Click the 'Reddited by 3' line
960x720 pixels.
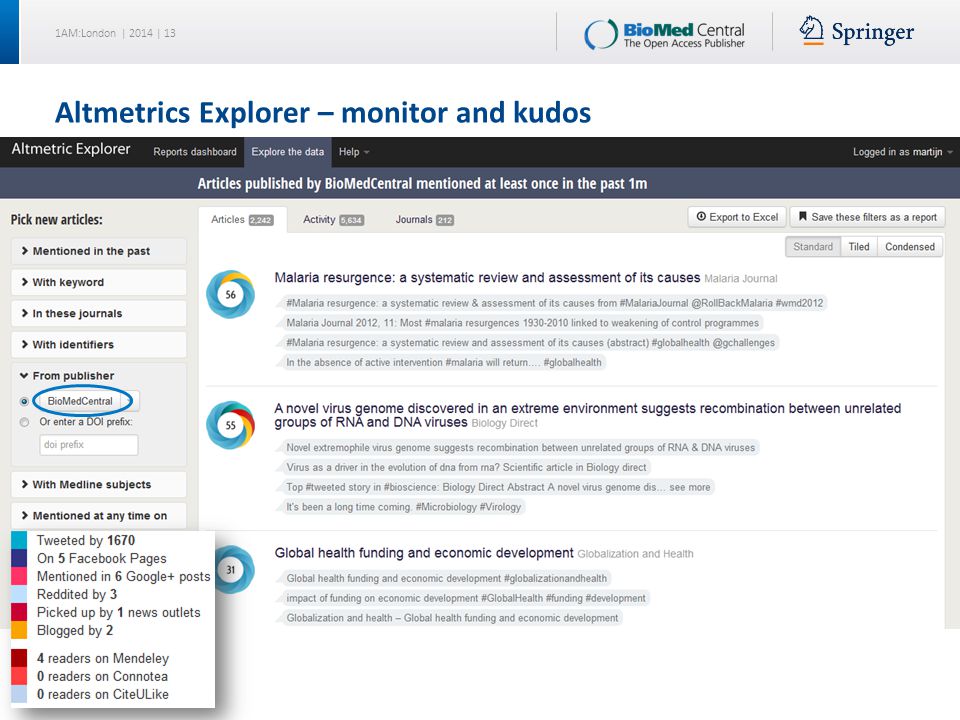click(x=77, y=594)
